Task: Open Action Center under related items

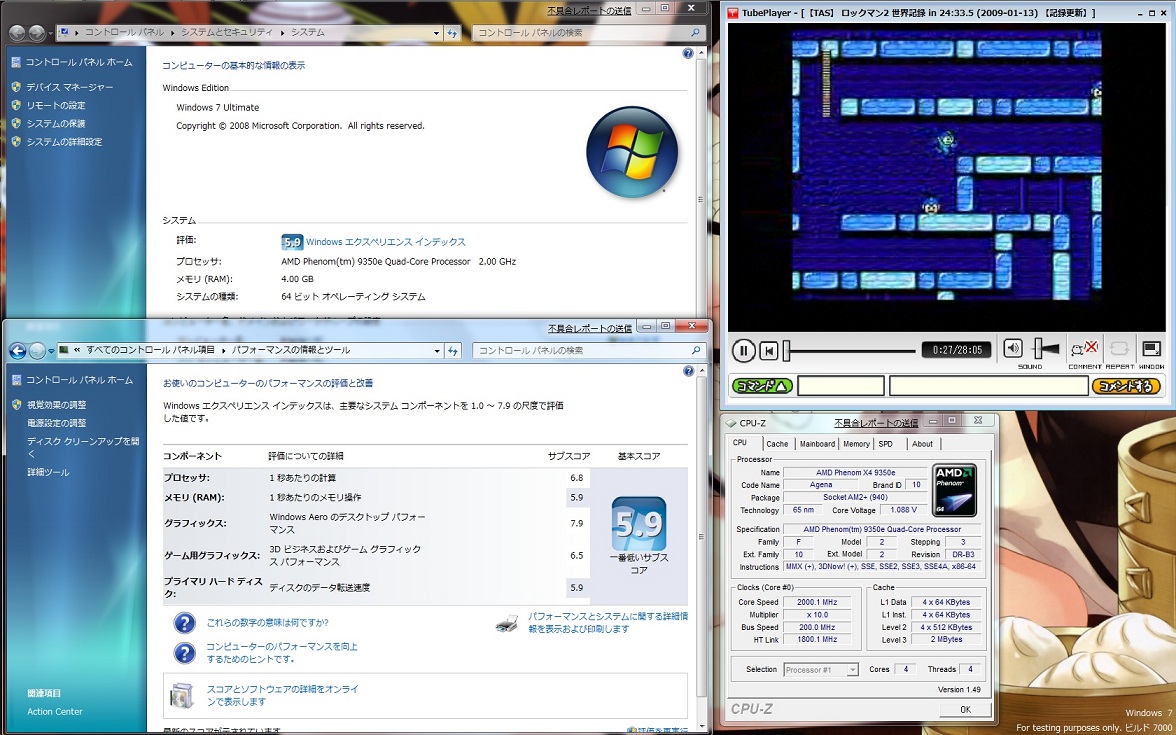Action: 55,712
